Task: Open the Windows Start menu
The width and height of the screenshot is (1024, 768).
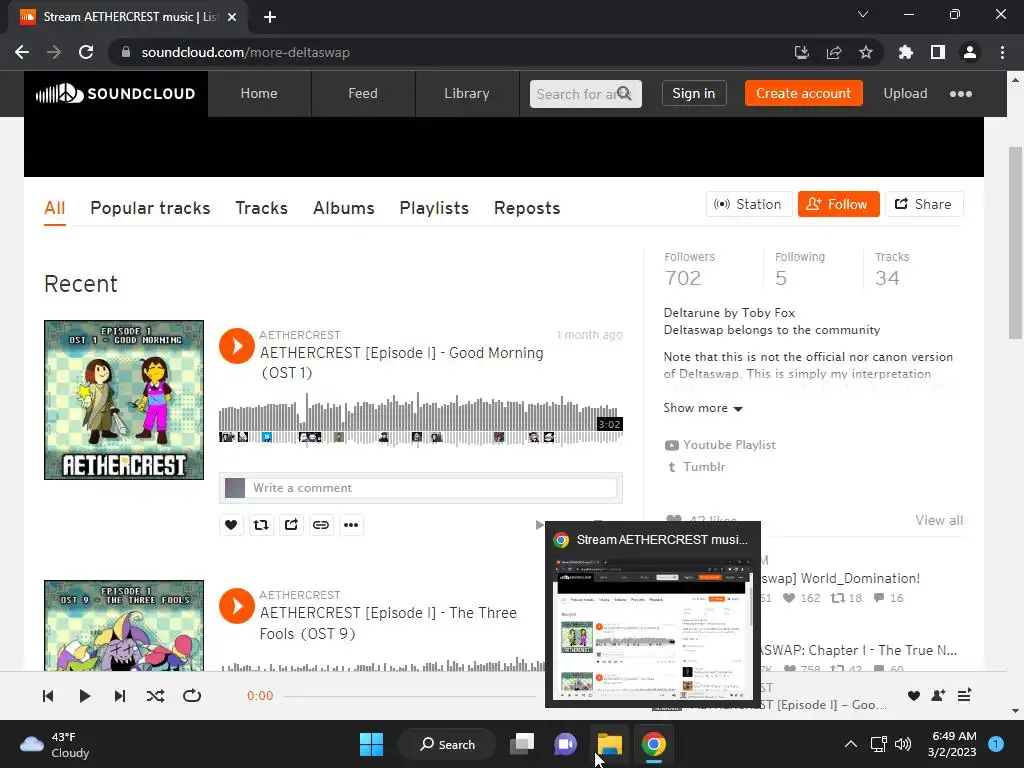Action: click(372, 744)
